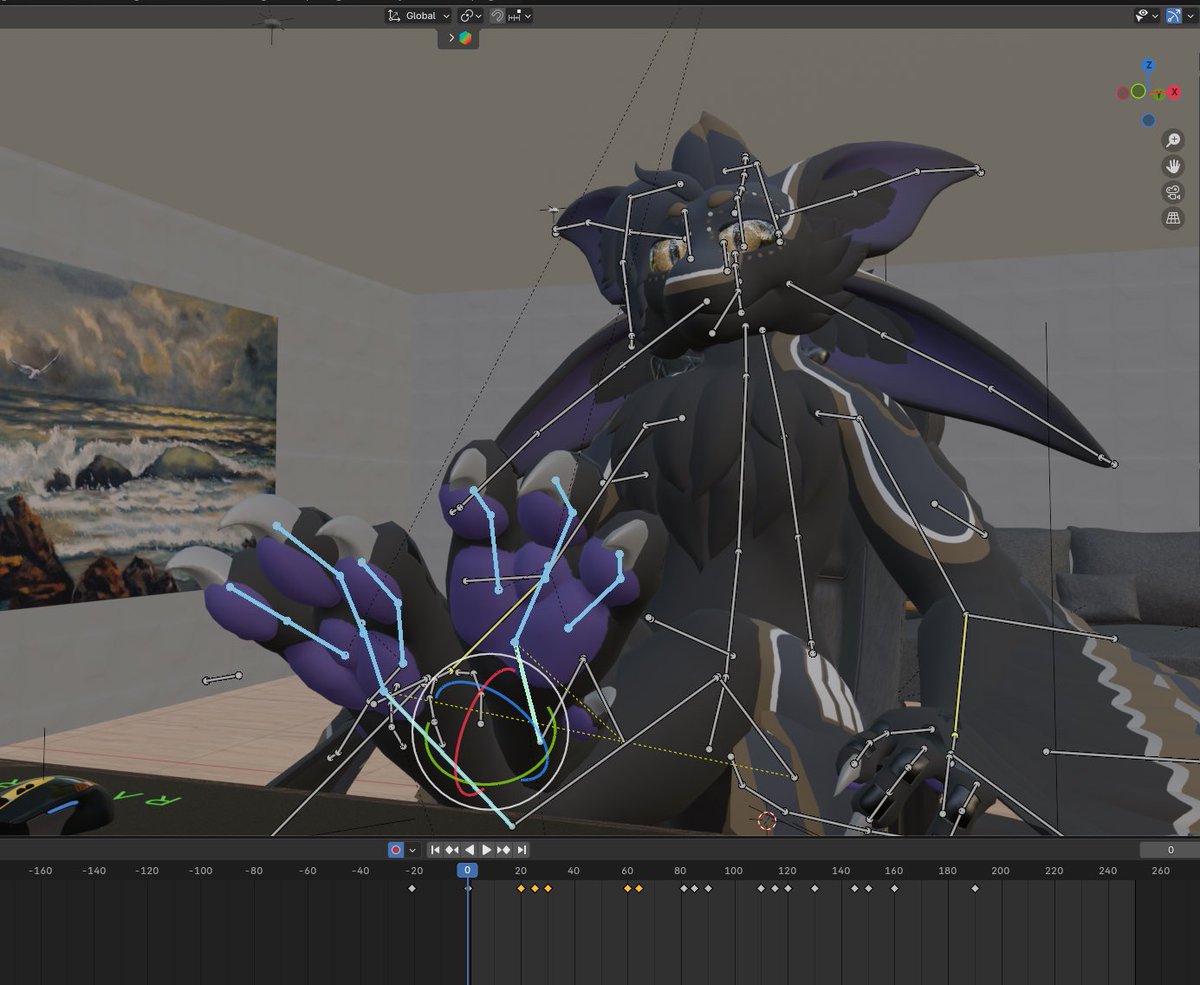This screenshot has width=1200, height=985.
Task: Select the white keyframe at frame 120
Action: click(x=788, y=888)
